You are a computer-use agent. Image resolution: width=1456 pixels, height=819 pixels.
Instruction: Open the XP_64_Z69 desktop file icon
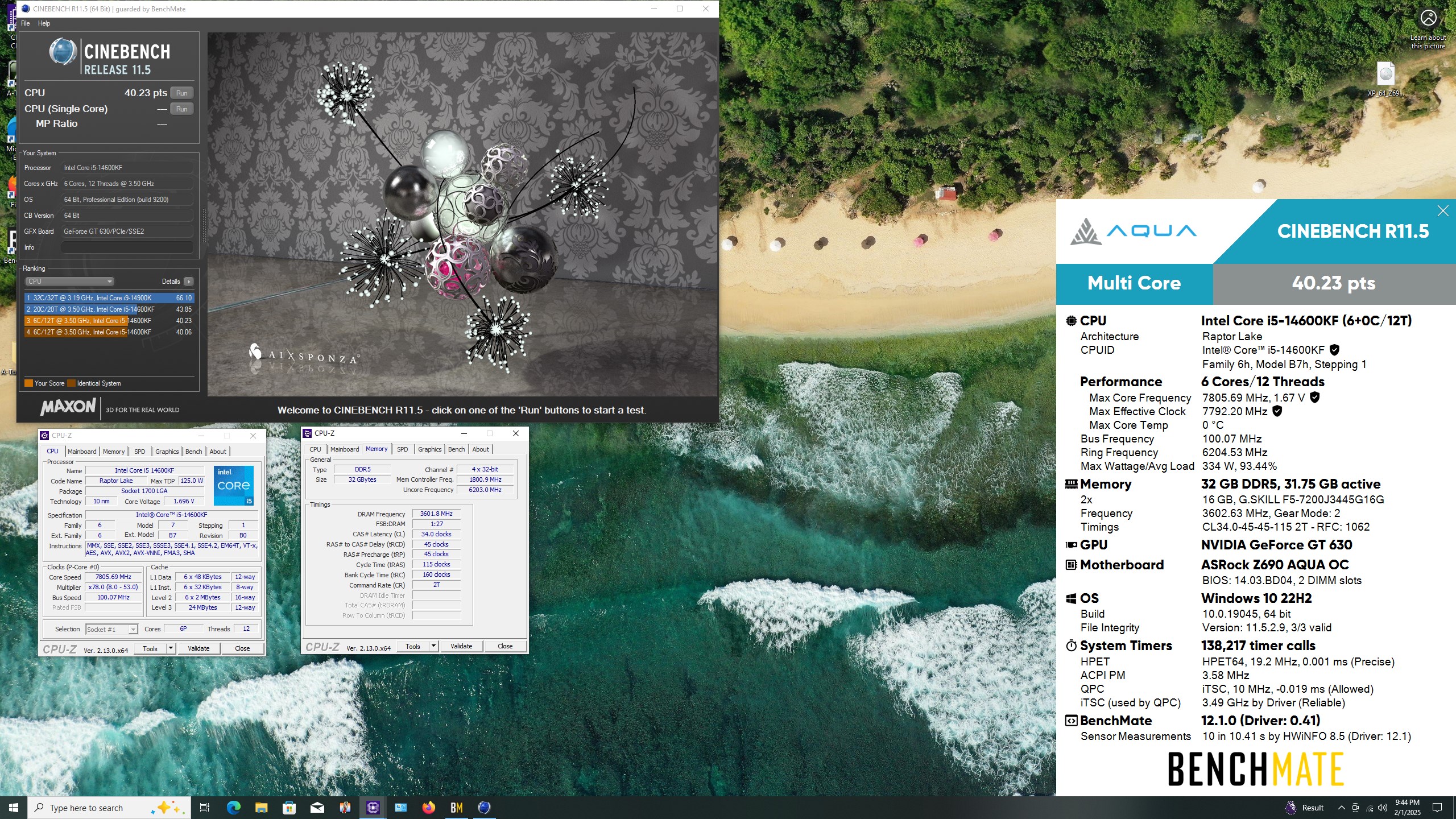[x=1385, y=80]
